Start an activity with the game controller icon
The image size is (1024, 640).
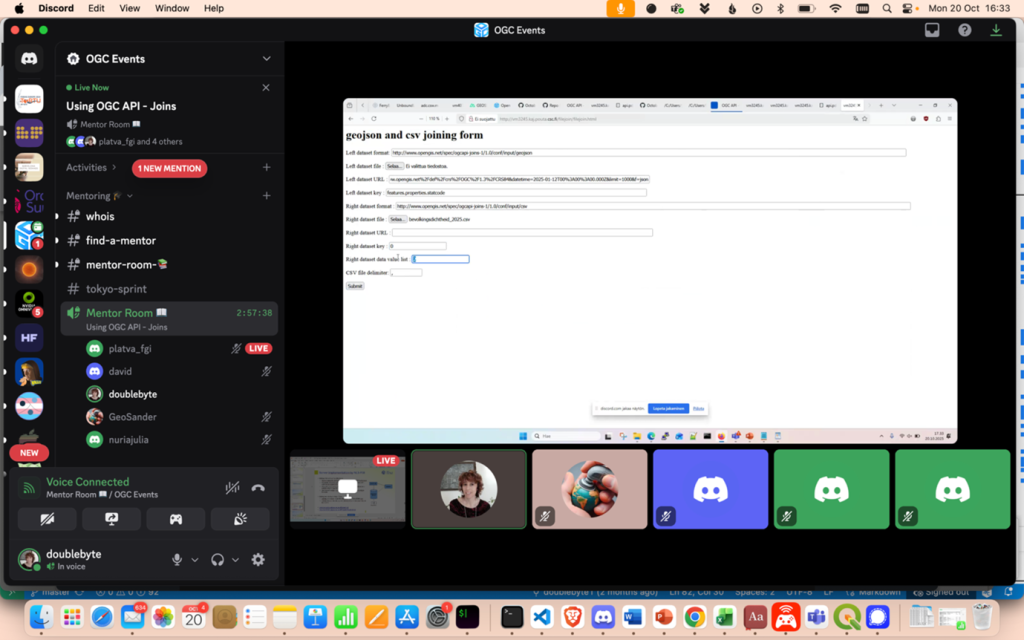[x=175, y=519]
